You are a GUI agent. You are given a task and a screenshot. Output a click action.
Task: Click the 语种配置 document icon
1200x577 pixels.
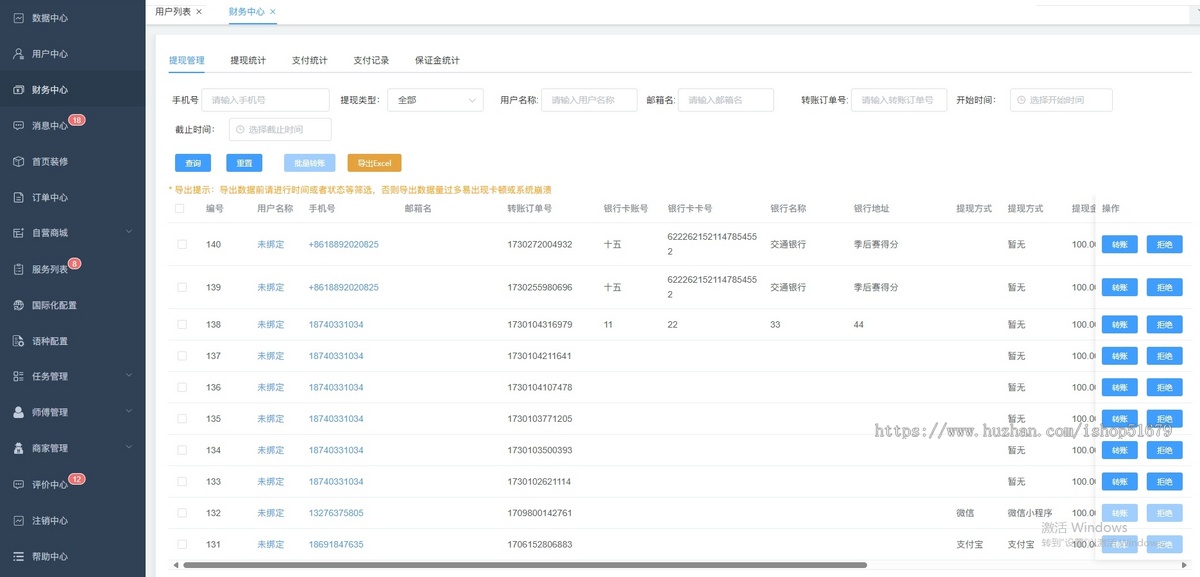point(18,341)
